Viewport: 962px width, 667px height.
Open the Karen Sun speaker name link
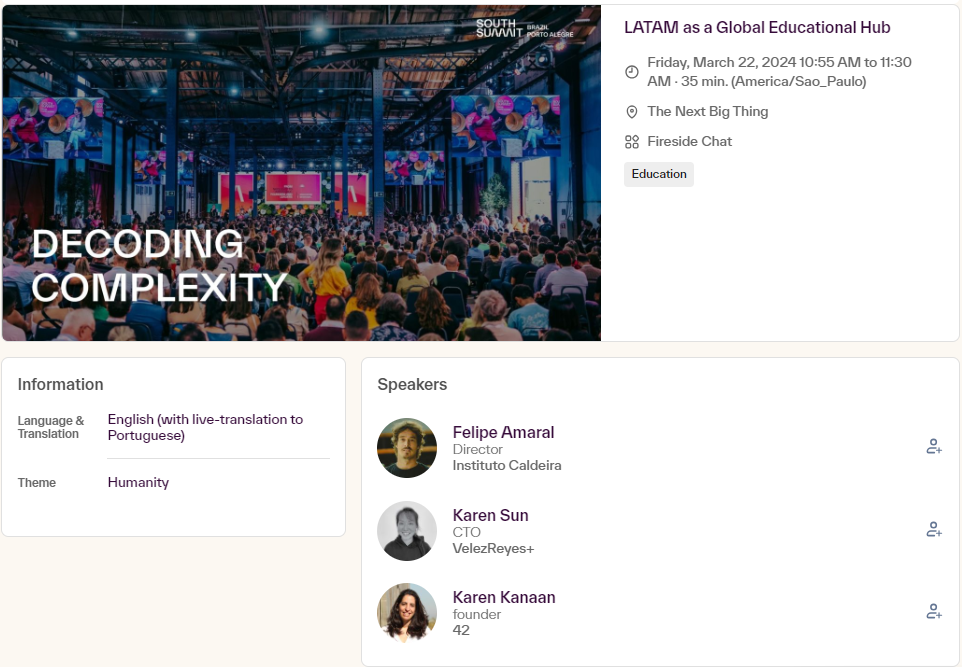(x=490, y=515)
